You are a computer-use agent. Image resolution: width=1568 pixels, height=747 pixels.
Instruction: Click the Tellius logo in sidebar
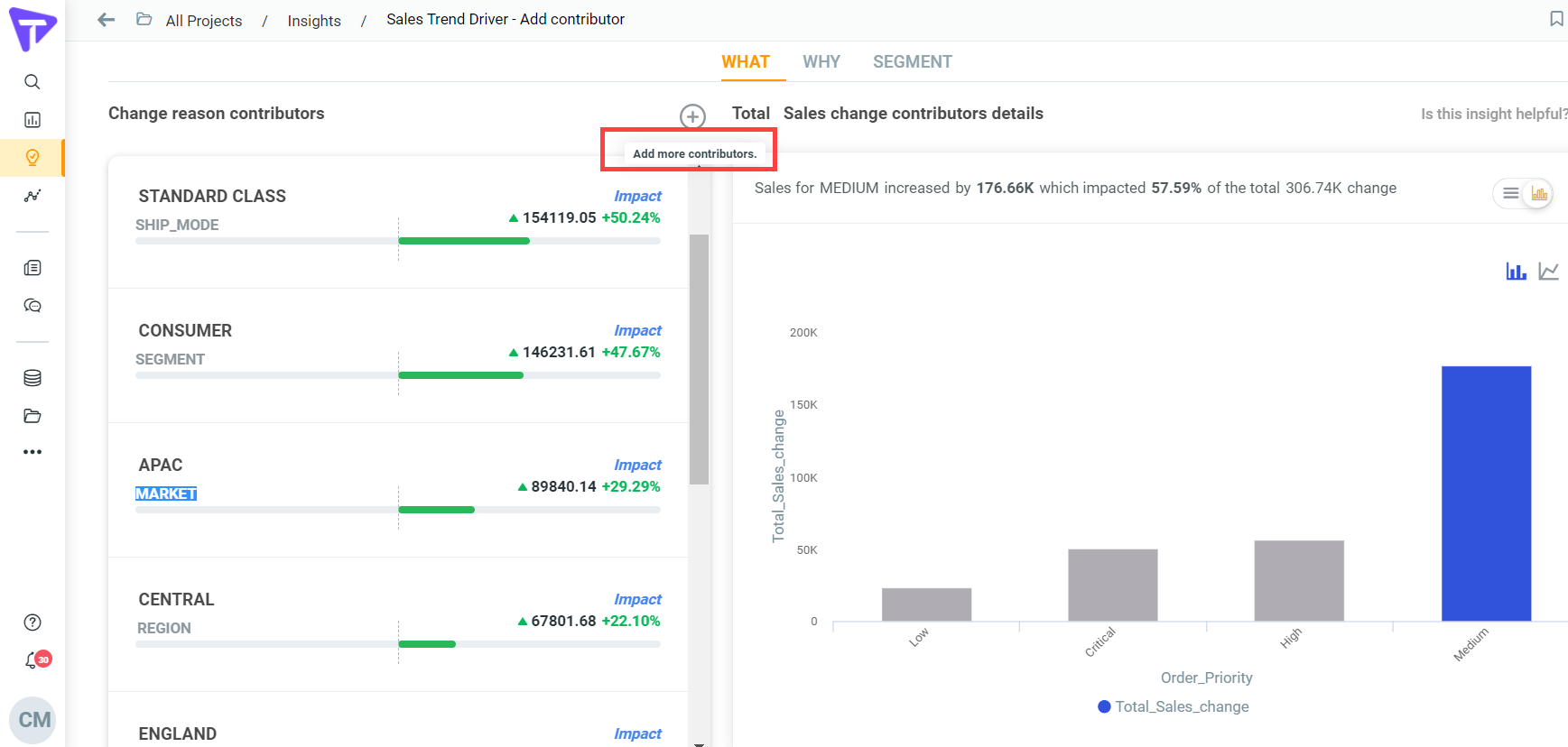coord(32,29)
